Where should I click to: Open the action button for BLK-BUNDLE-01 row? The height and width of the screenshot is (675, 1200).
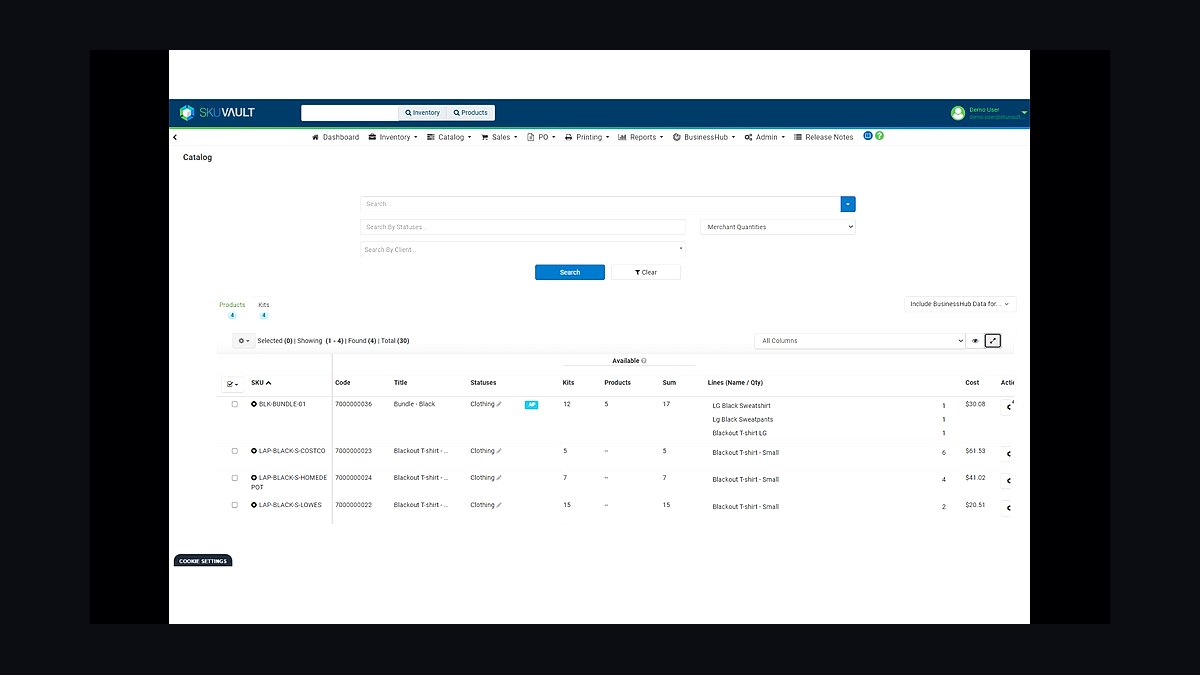coord(1008,407)
